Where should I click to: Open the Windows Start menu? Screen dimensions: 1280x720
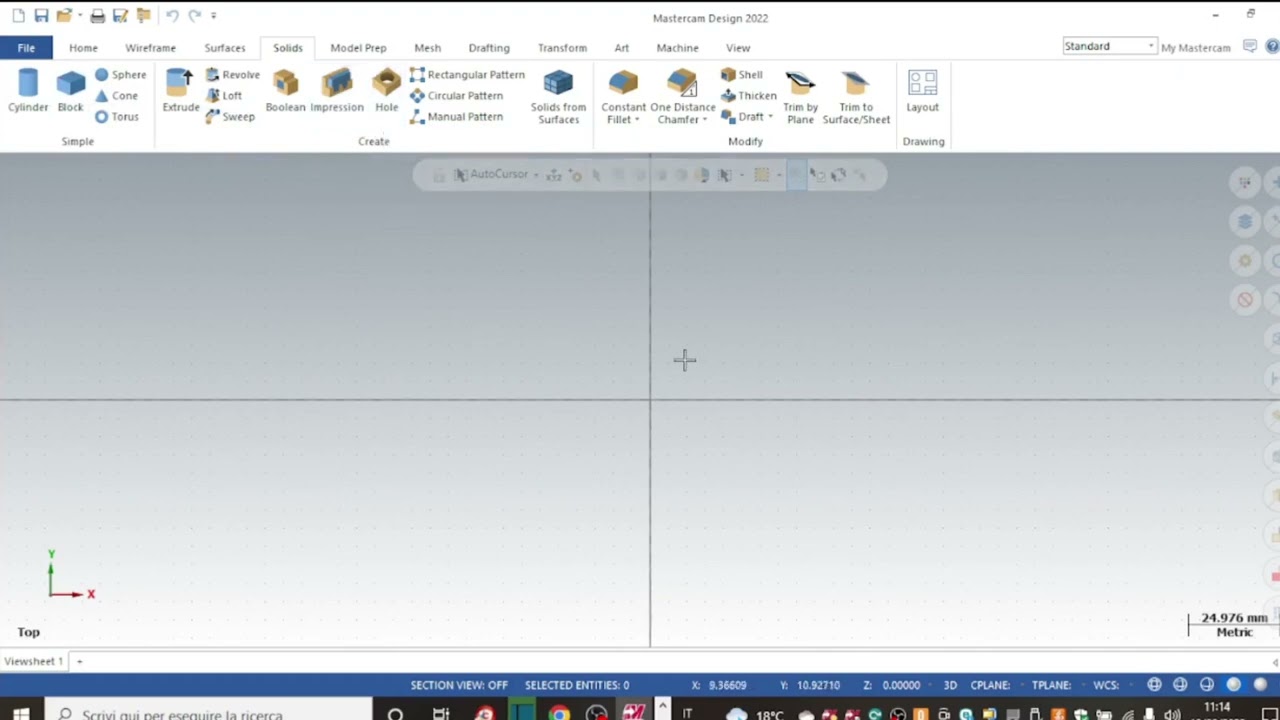pos(21,713)
